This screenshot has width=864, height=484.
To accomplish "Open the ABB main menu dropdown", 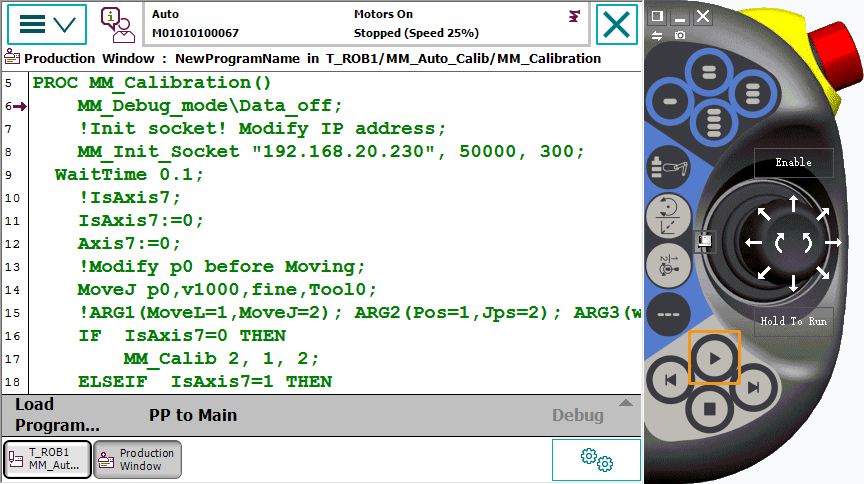I will click(x=47, y=24).
